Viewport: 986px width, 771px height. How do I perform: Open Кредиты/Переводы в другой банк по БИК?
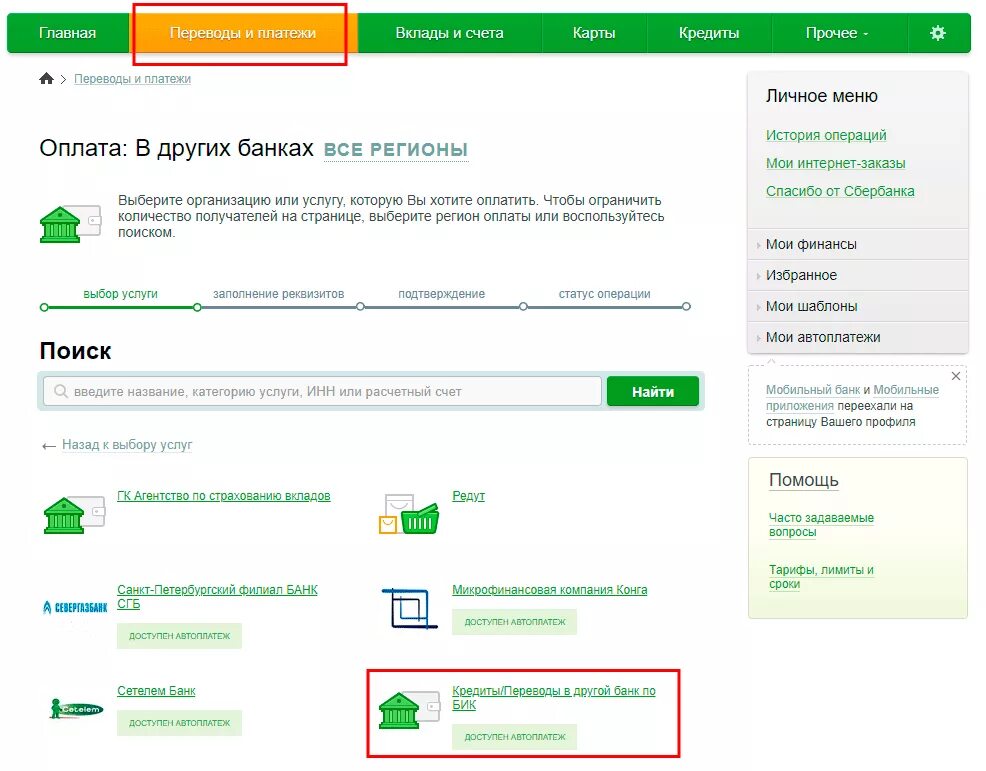click(553, 697)
